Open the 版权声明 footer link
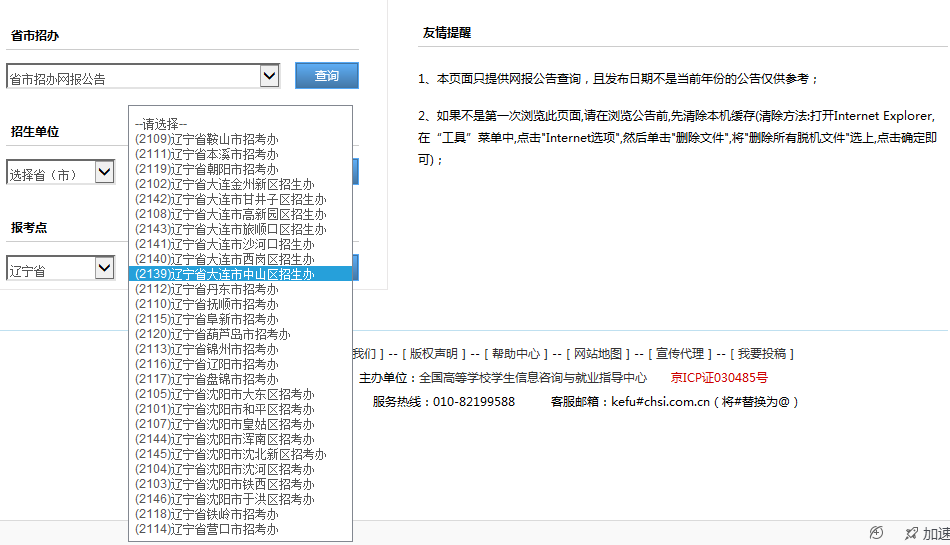The width and height of the screenshot is (950, 545). point(435,354)
